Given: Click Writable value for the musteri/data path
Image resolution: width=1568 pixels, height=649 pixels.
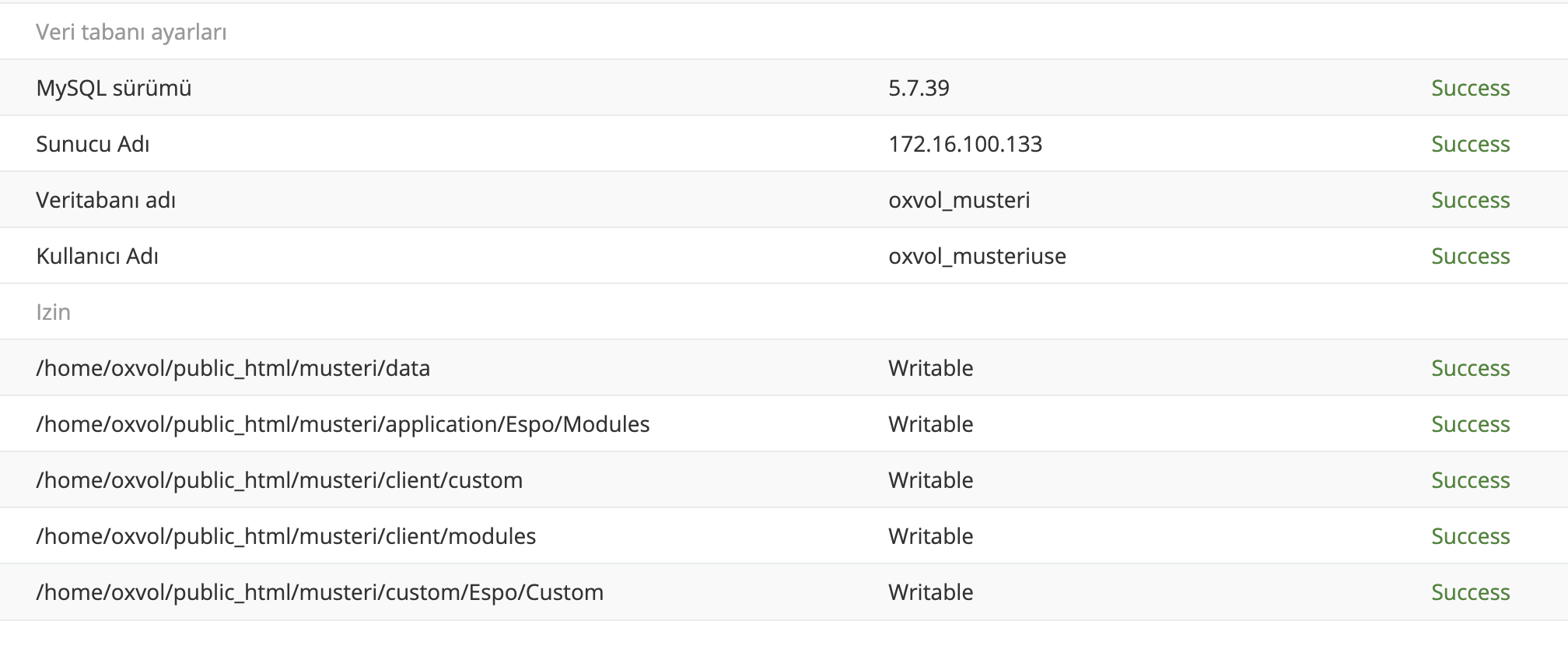Looking at the screenshot, I should [930, 368].
